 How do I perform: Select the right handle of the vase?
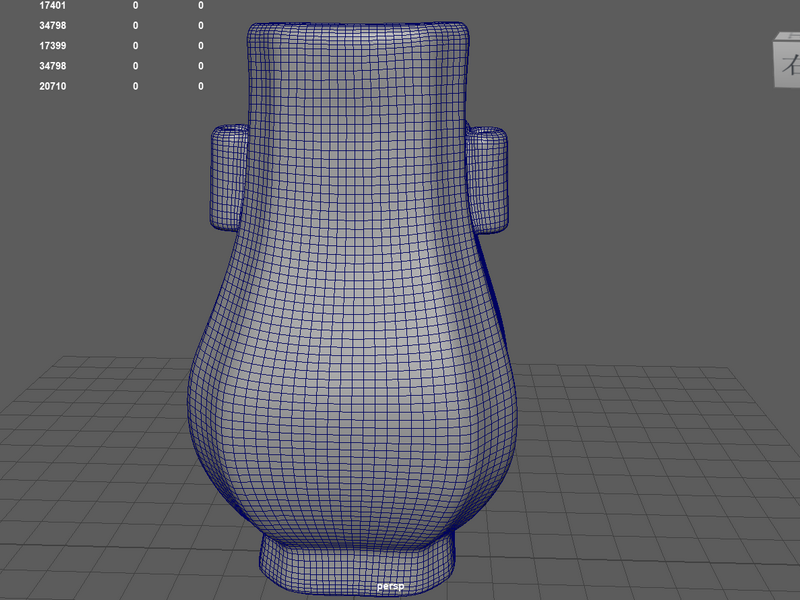488,180
